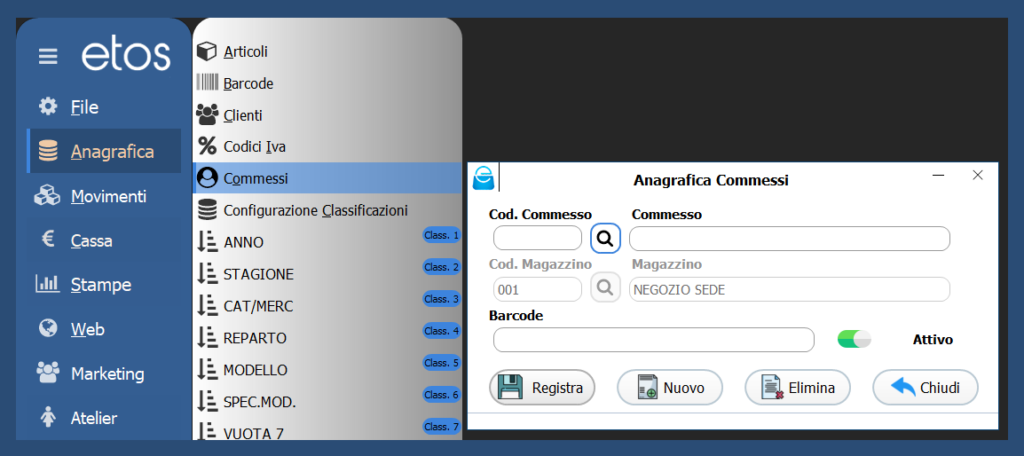Select the CAT/MERC classification entry
The width and height of the screenshot is (1024, 456).
327,306
